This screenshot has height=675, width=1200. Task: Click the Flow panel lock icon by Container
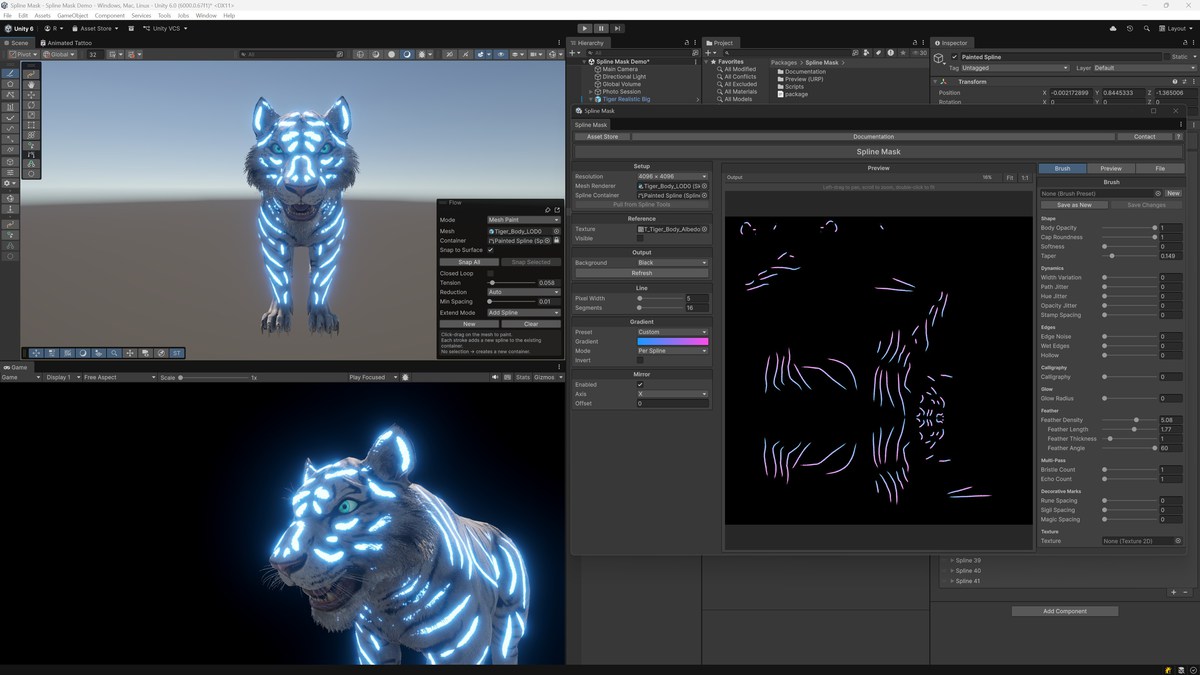click(x=556, y=241)
